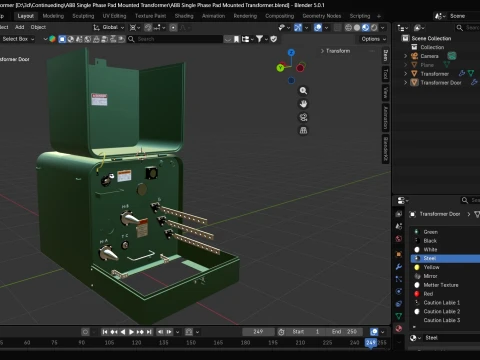Open the Modifiers wrench tab icon
The height and width of the screenshot is (360, 480).
click(399, 267)
